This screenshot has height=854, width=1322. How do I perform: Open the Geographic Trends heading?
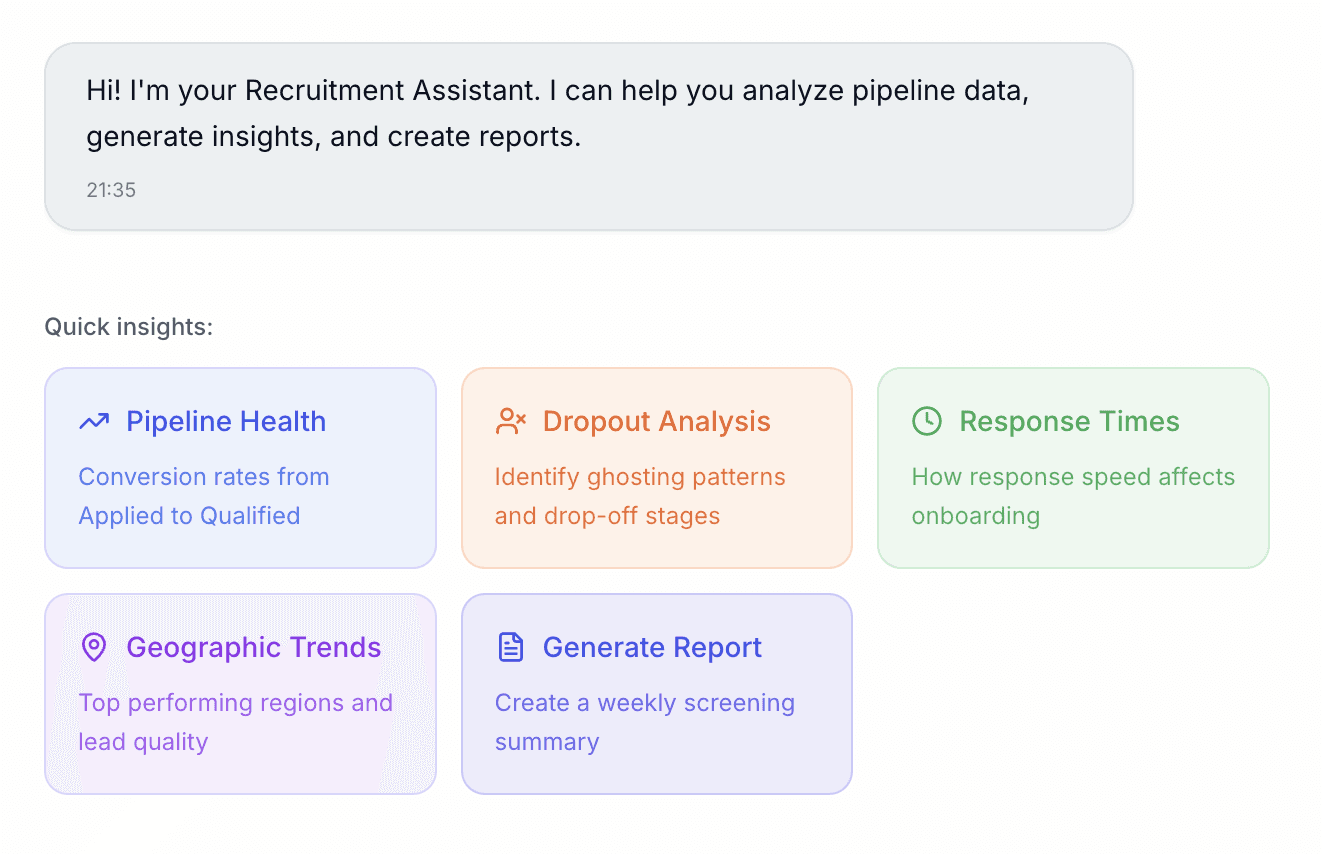tap(253, 648)
